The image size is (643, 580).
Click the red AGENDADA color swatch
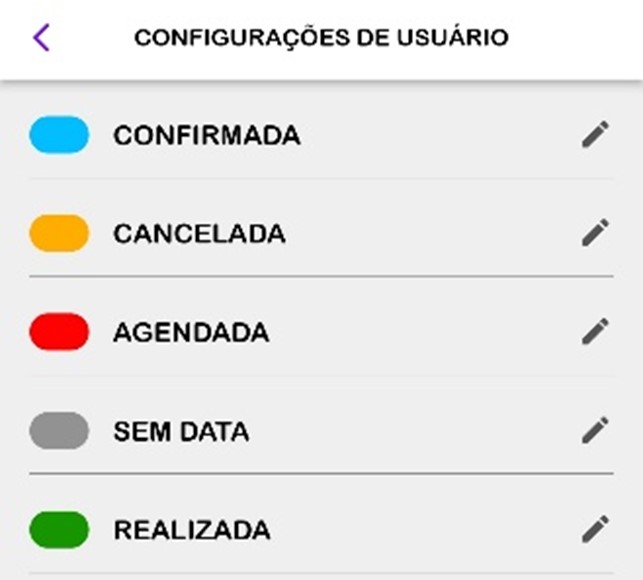click(x=59, y=331)
